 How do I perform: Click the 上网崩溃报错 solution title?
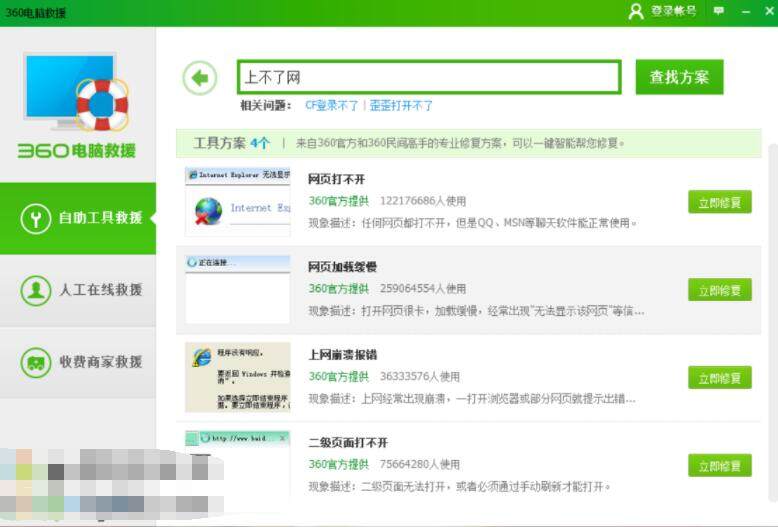pyautogui.click(x=342, y=355)
